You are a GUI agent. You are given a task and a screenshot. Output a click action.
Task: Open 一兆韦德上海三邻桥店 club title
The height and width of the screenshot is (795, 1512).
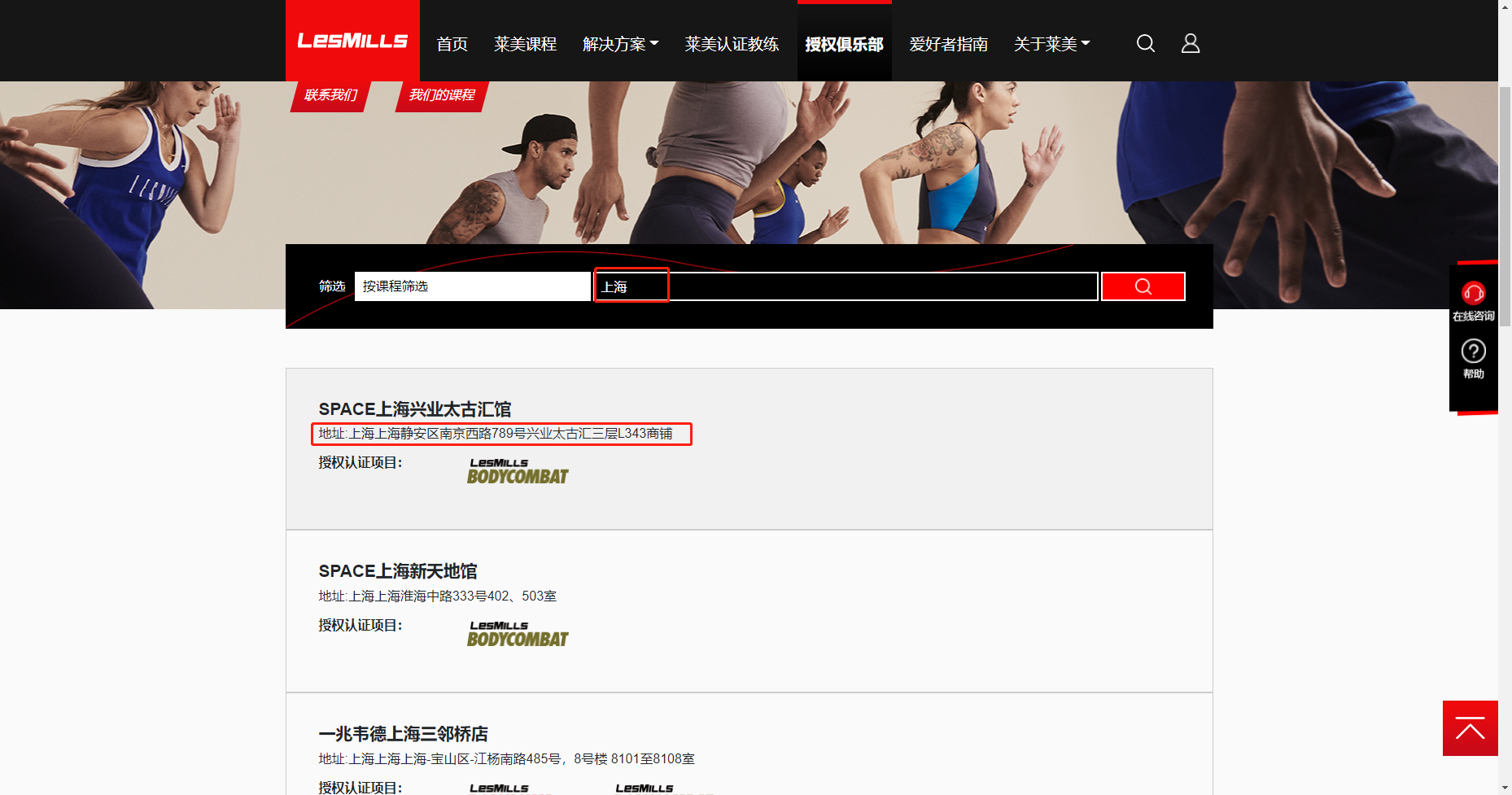coord(404,734)
